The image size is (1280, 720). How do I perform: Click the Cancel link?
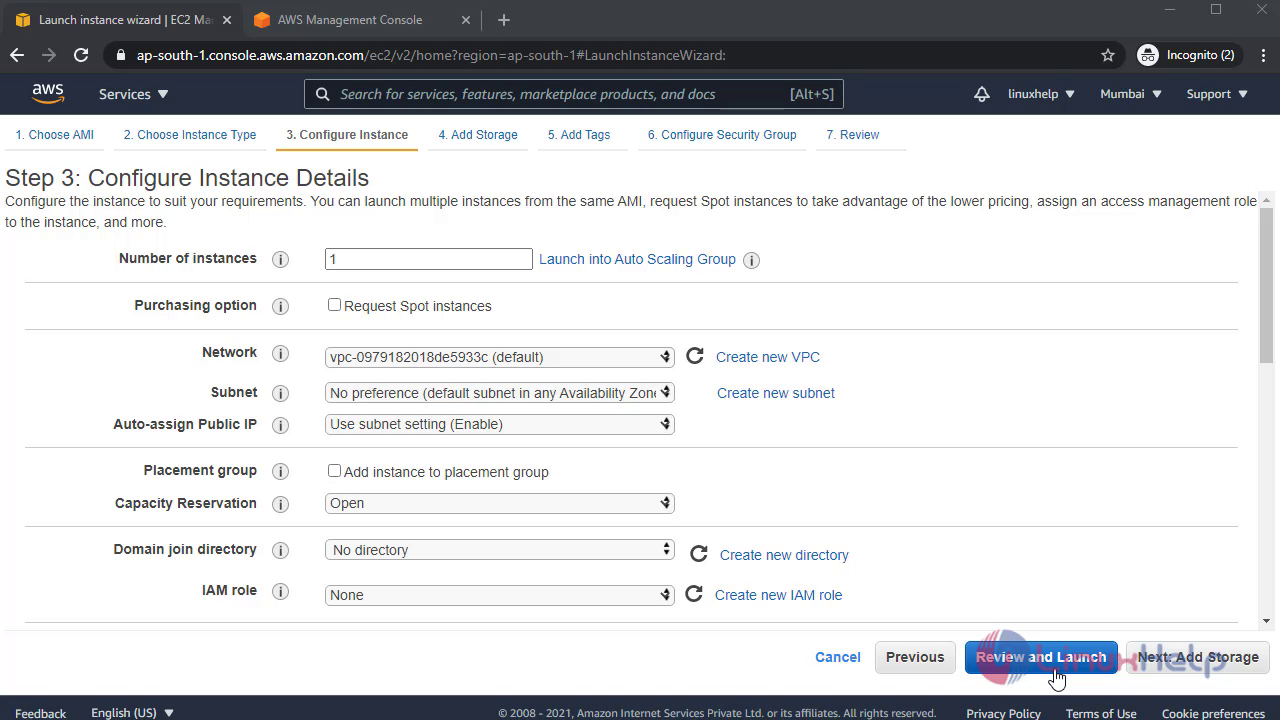pos(838,657)
